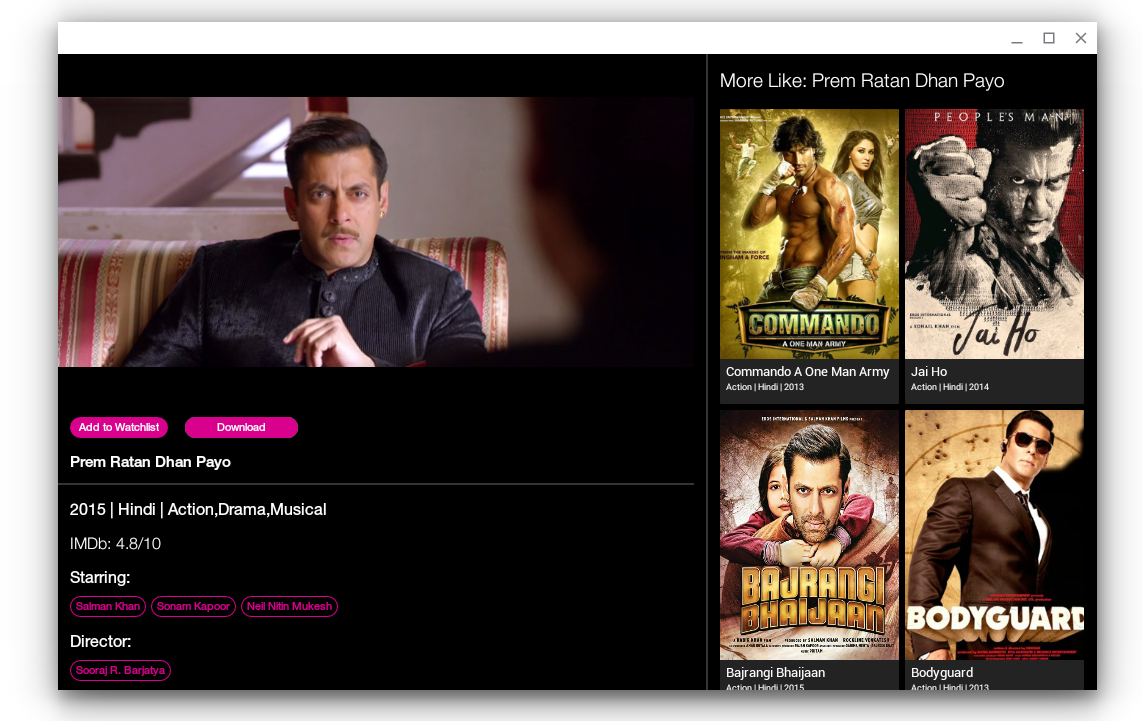
Task: Click the Commando A One Man Army title
Action: pyautogui.click(x=808, y=372)
